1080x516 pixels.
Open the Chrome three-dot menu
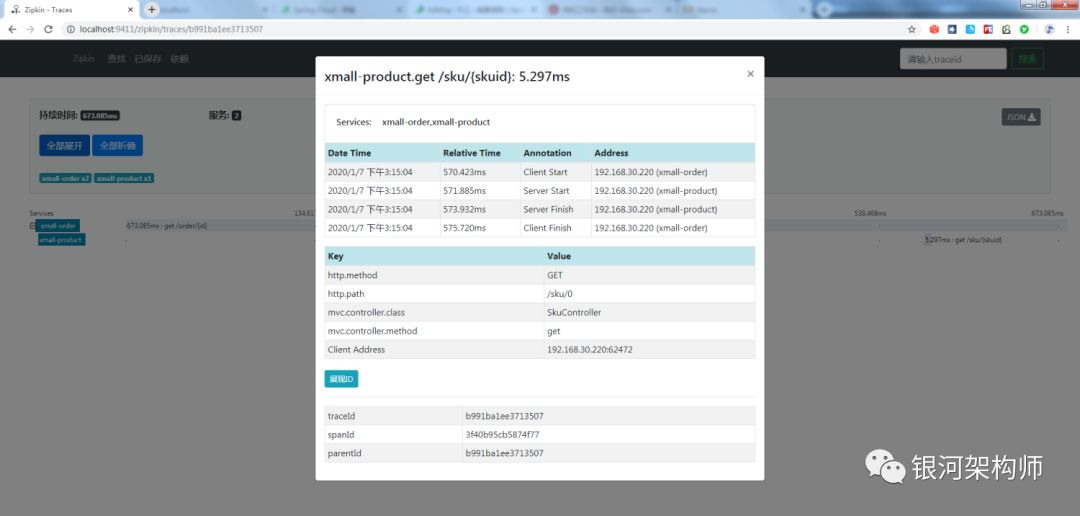(x=1067, y=29)
